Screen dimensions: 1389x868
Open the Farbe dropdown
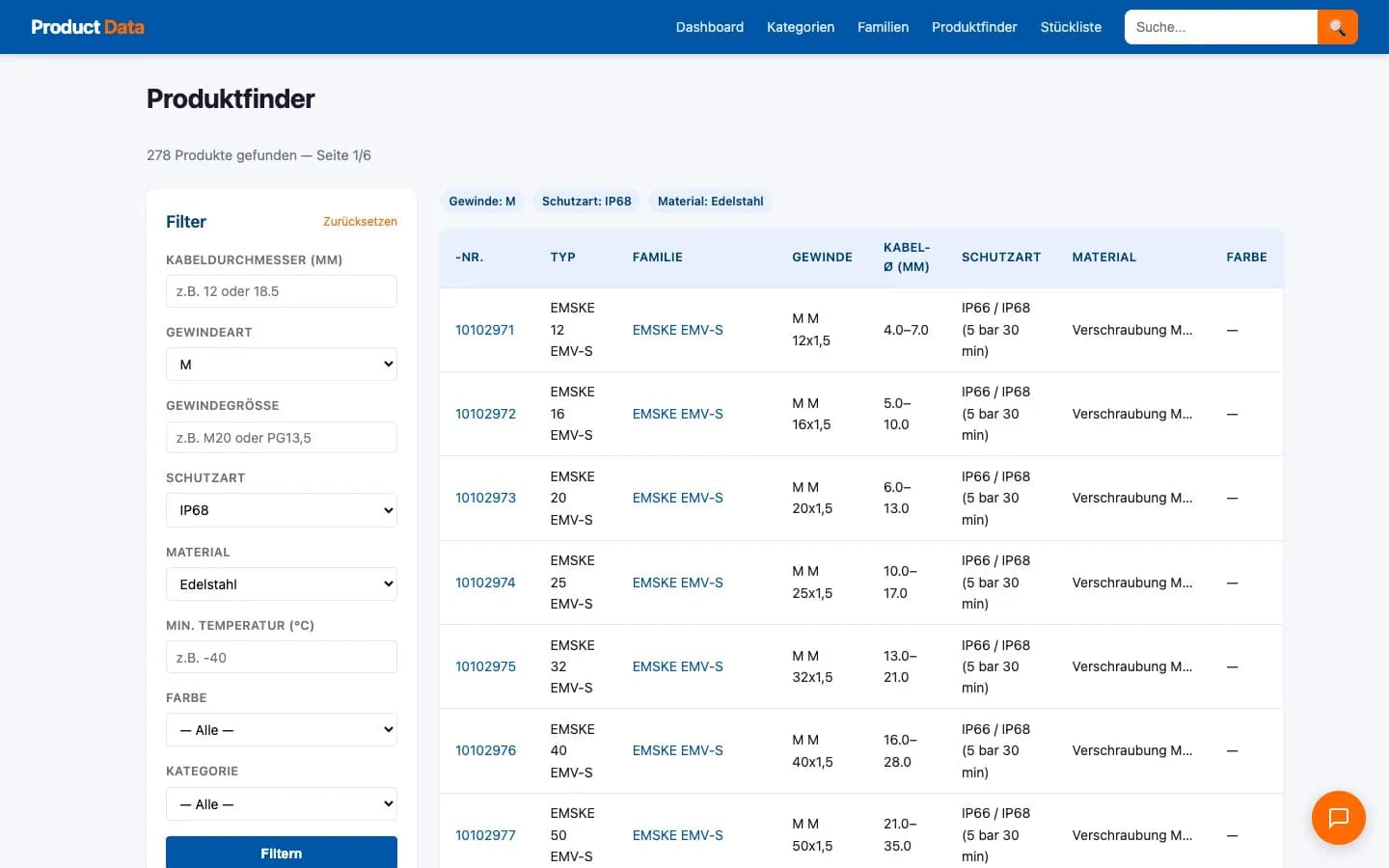click(x=281, y=730)
